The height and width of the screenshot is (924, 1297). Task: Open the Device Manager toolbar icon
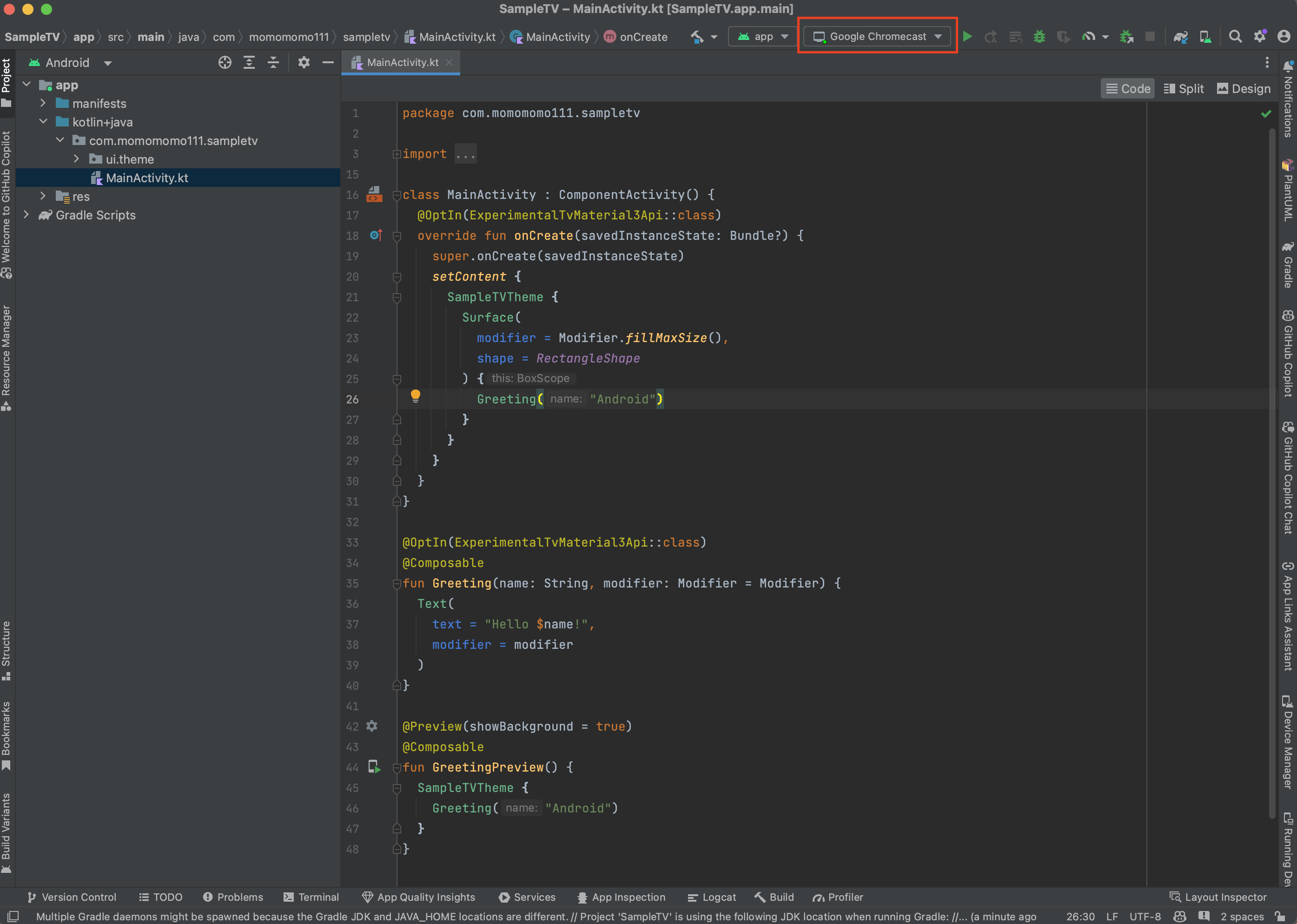point(1205,36)
